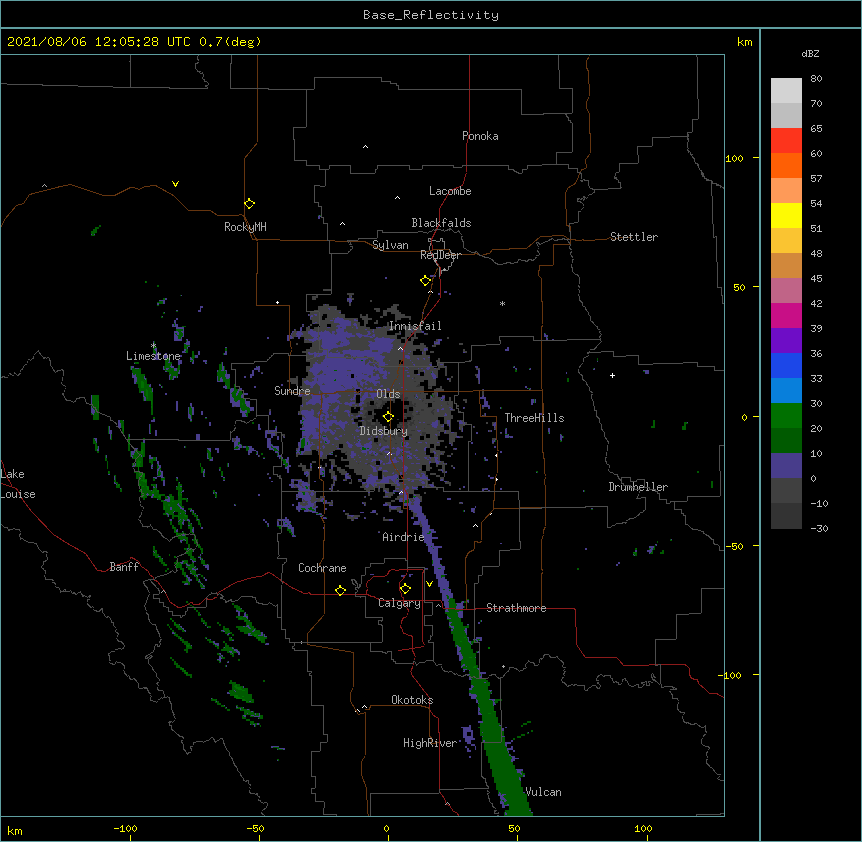
Task: Click the Base_Reflectivity title
Action: pyautogui.click(x=431, y=15)
